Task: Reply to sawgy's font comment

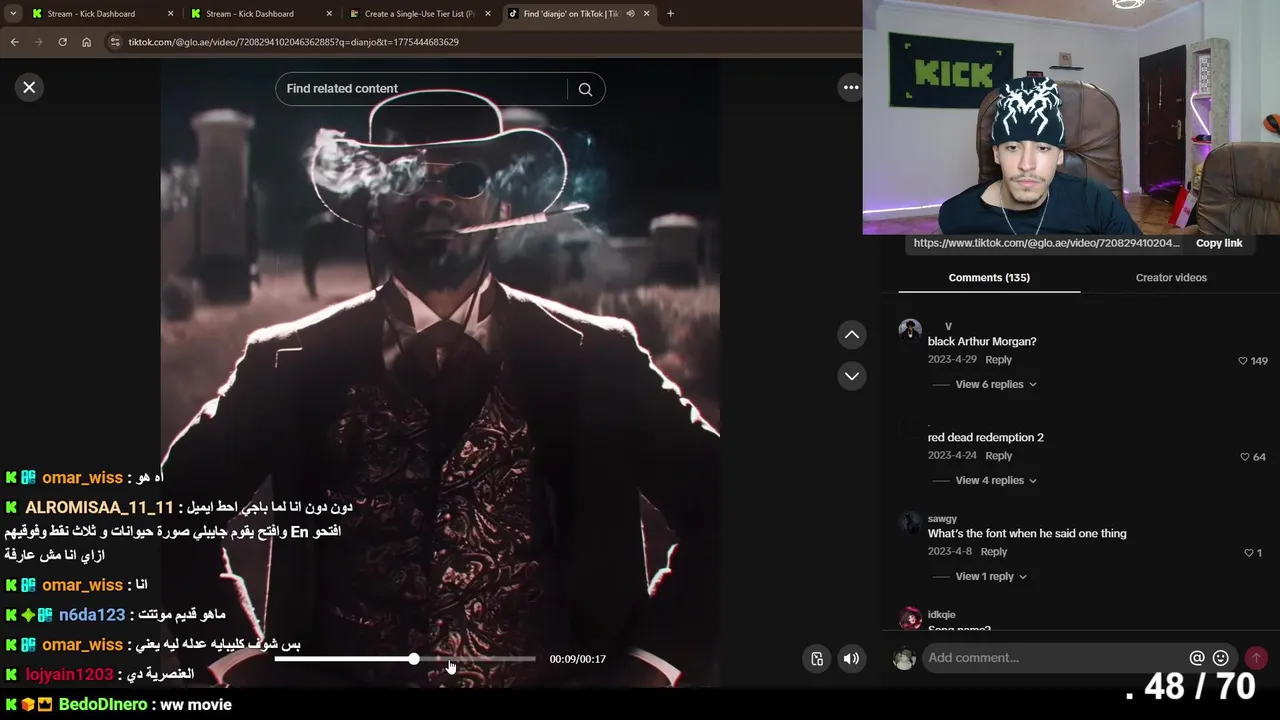Action: [993, 551]
